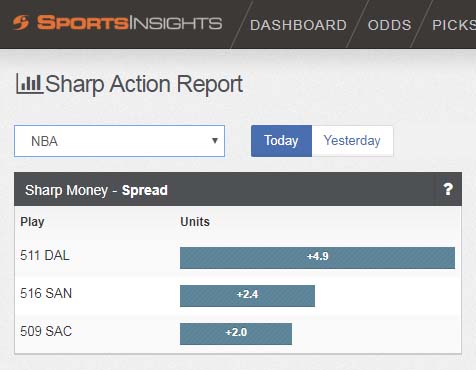Click the bar chart icon beside Sharp Action Report
The height and width of the screenshot is (370, 476).
click(29, 84)
